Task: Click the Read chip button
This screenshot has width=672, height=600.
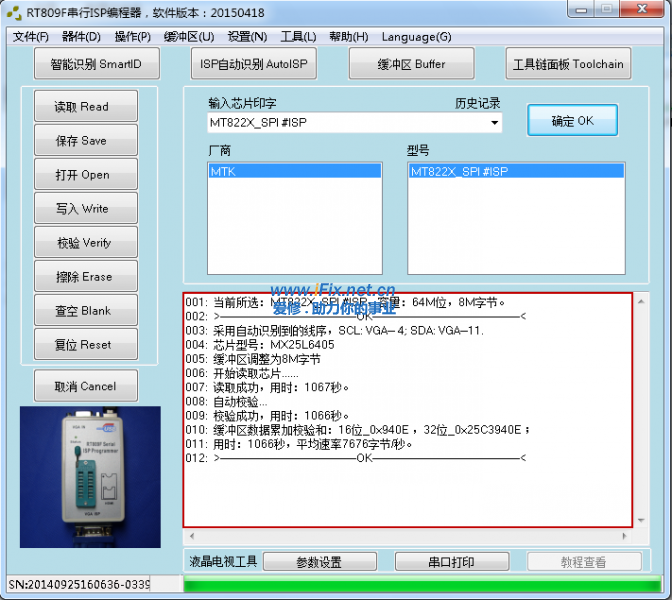Action: point(82,107)
